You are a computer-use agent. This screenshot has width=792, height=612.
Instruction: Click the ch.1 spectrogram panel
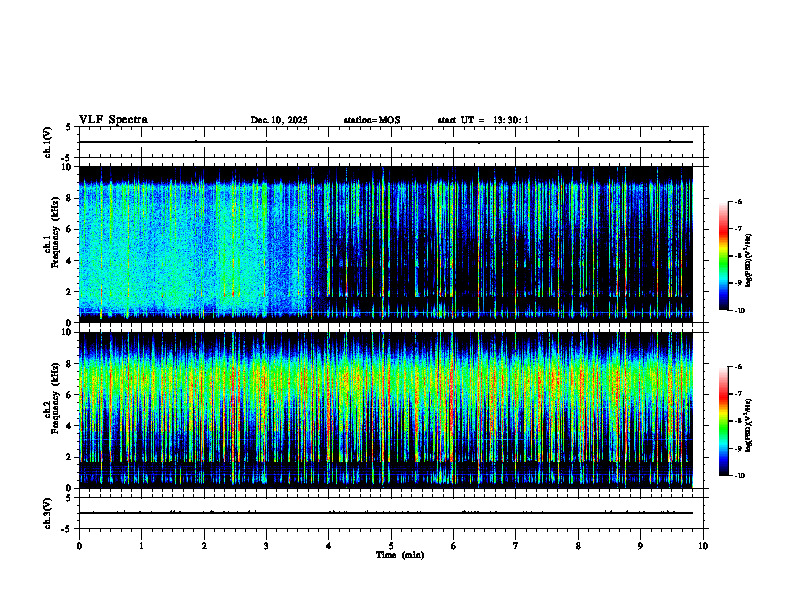pyautogui.click(x=386, y=244)
